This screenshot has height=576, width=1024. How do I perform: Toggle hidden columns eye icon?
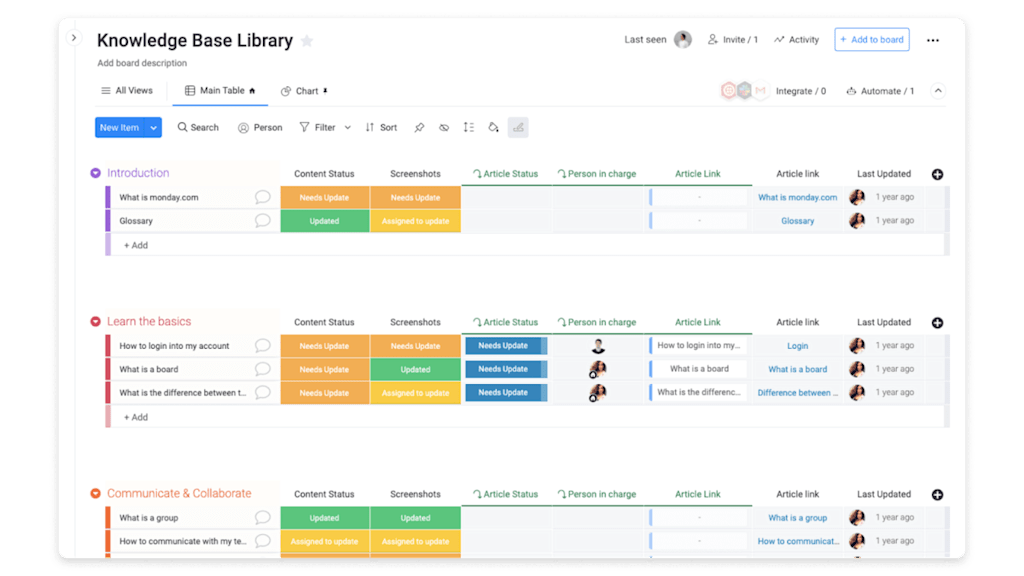444,127
